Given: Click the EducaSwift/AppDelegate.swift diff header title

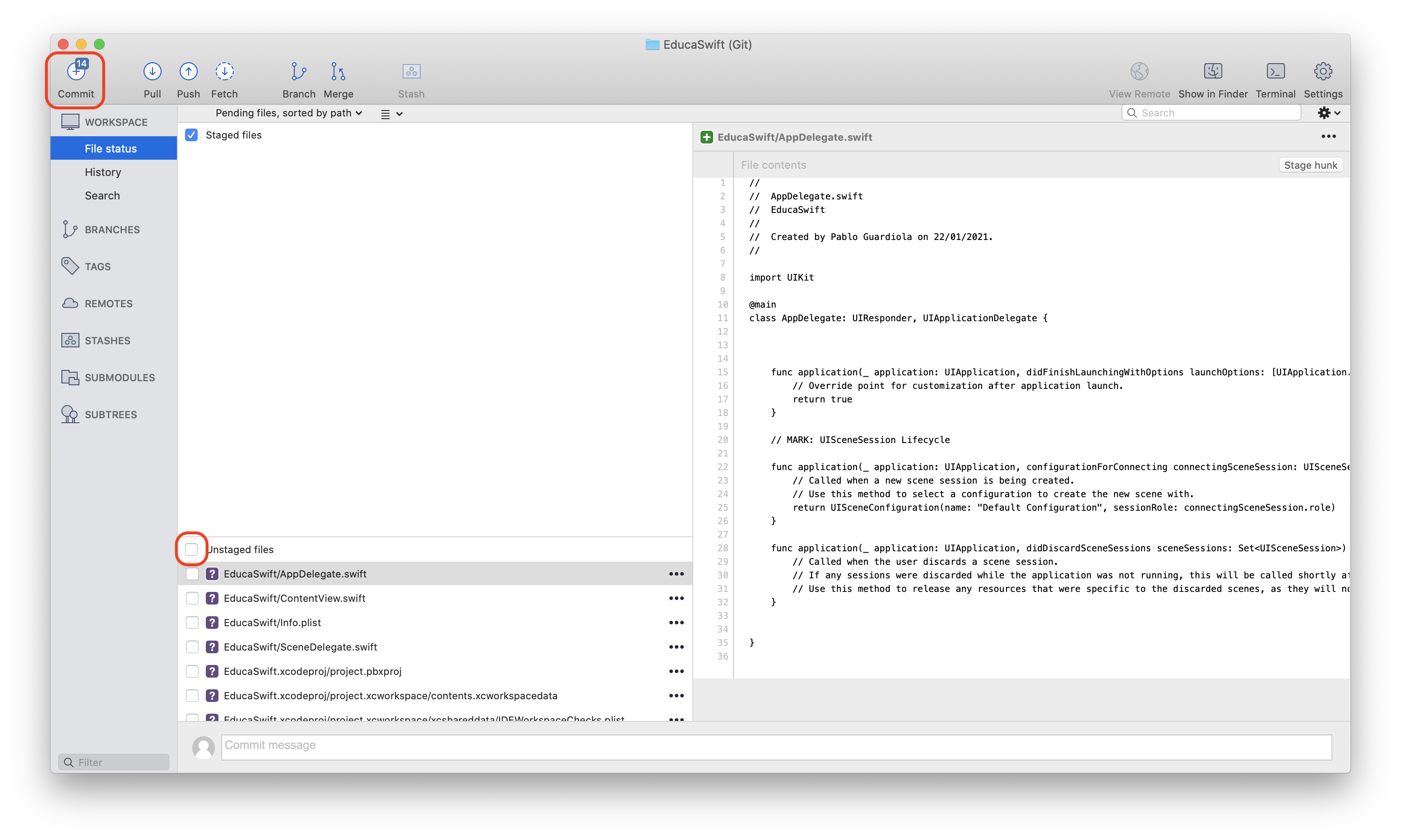Looking at the screenshot, I should (x=794, y=137).
